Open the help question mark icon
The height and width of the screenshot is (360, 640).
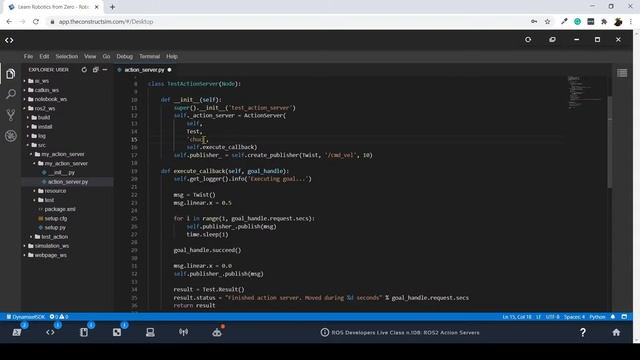pos(582,332)
